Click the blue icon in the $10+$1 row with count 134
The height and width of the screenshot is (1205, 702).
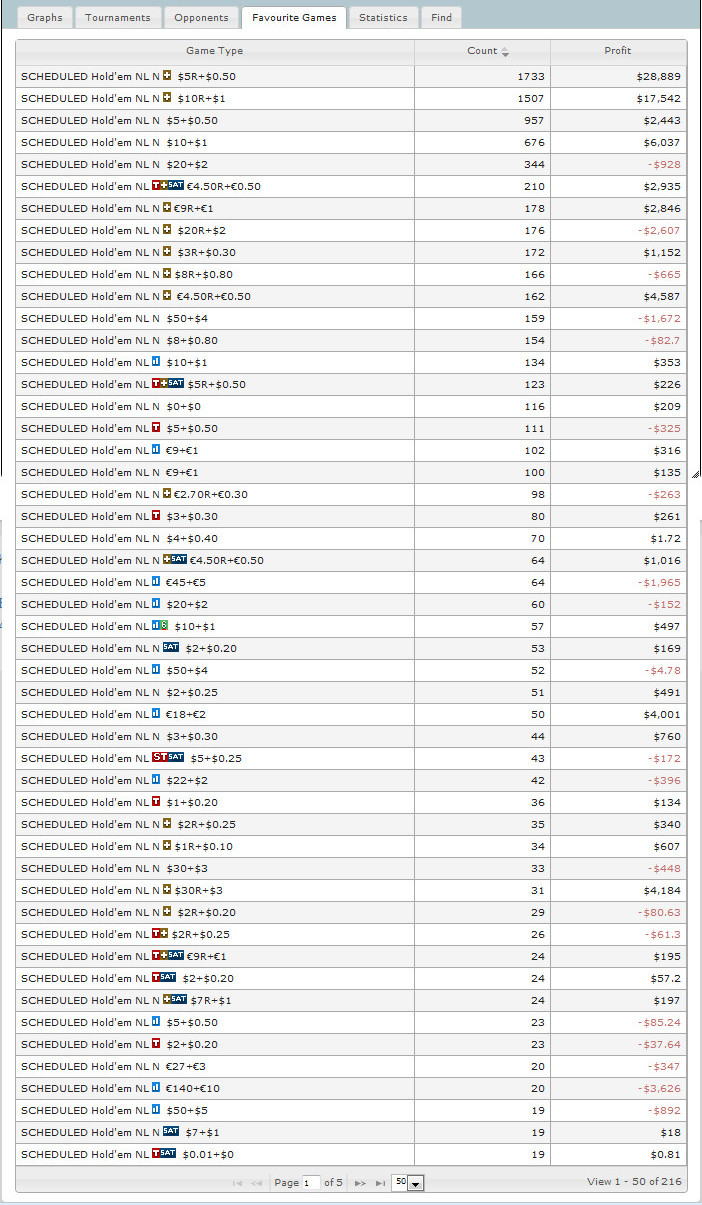pyautogui.click(x=156, y=362)
